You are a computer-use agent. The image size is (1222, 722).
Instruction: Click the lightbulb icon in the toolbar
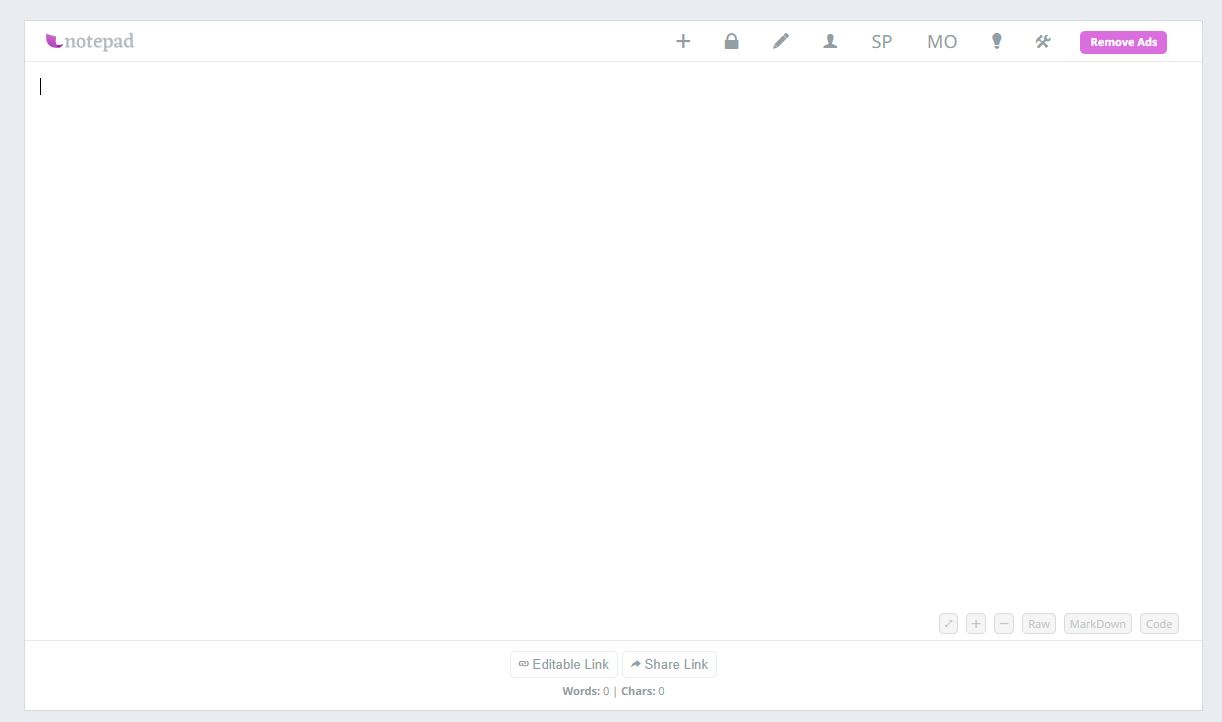996,42
